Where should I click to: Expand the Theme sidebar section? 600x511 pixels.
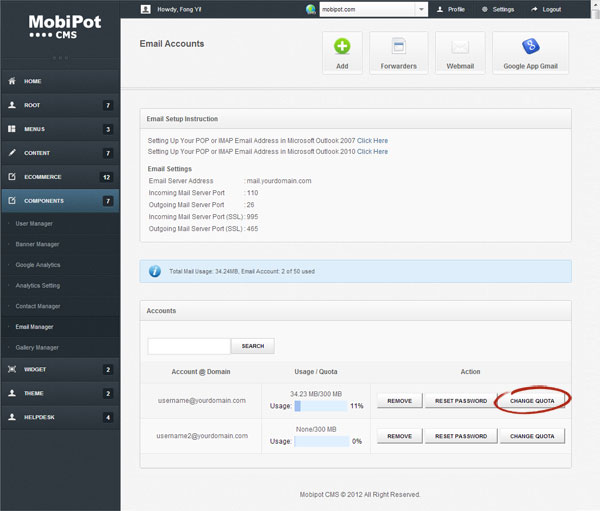point(60,393)
